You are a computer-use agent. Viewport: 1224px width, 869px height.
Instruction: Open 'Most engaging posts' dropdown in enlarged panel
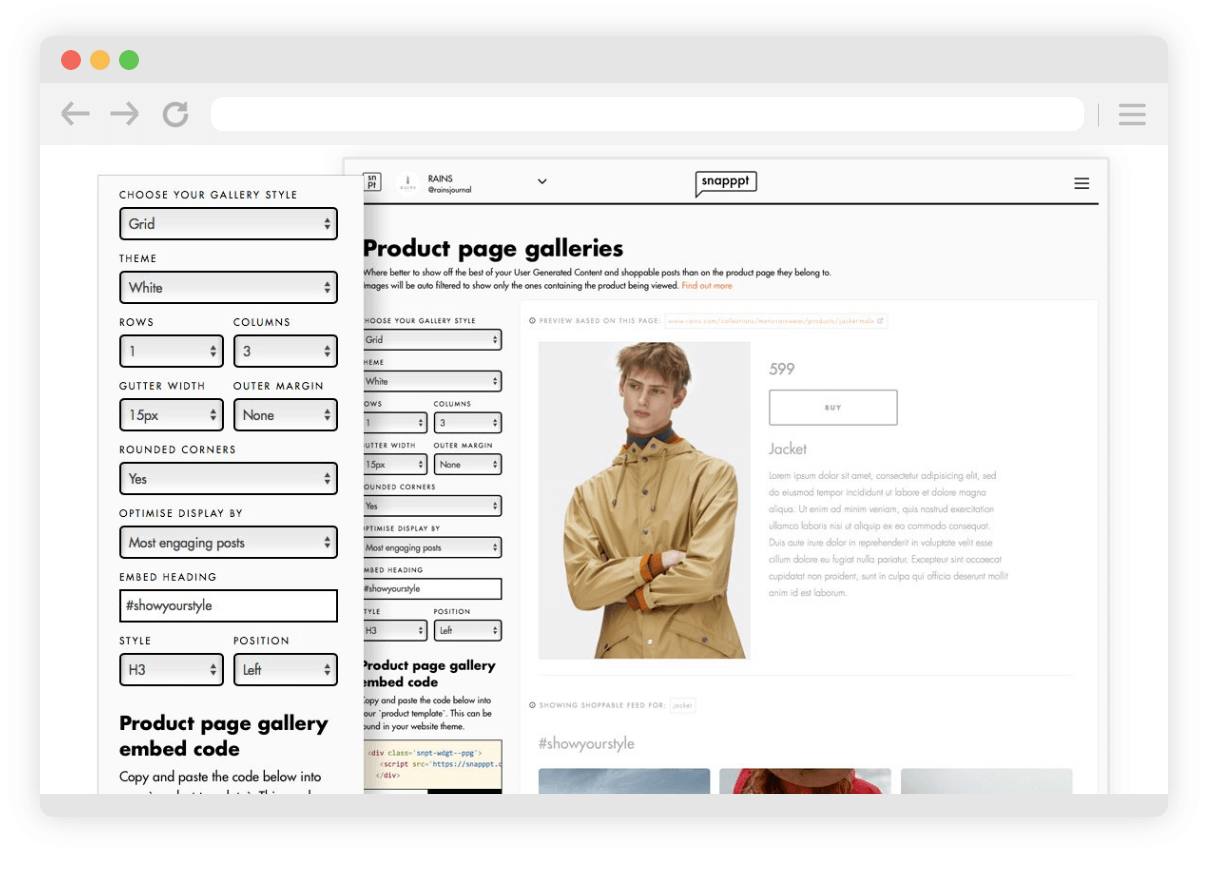click(228, 543)
